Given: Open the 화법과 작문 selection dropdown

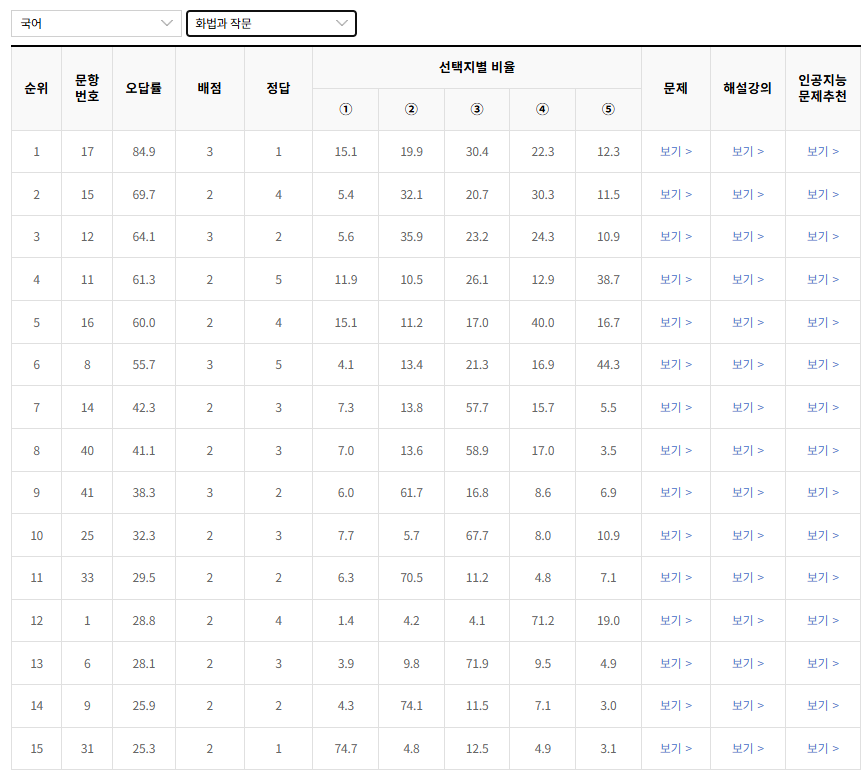Looking at the screenshot, I should pos(269,22).
